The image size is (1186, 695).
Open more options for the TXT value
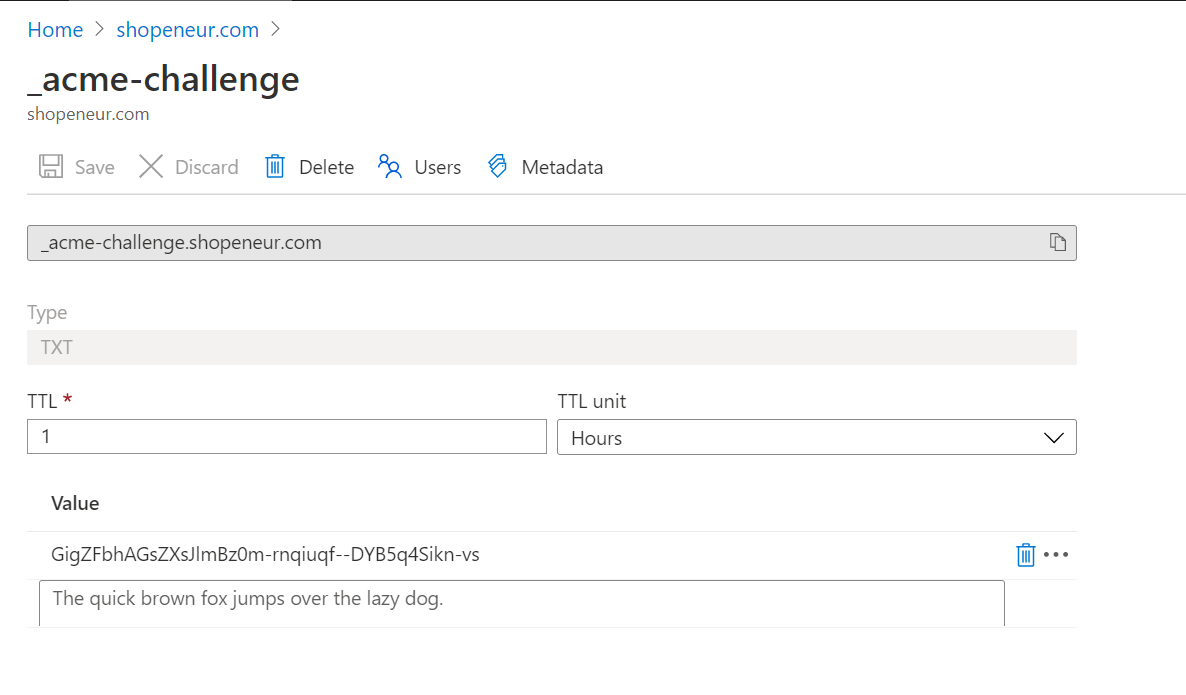[x=1056, y=554]
